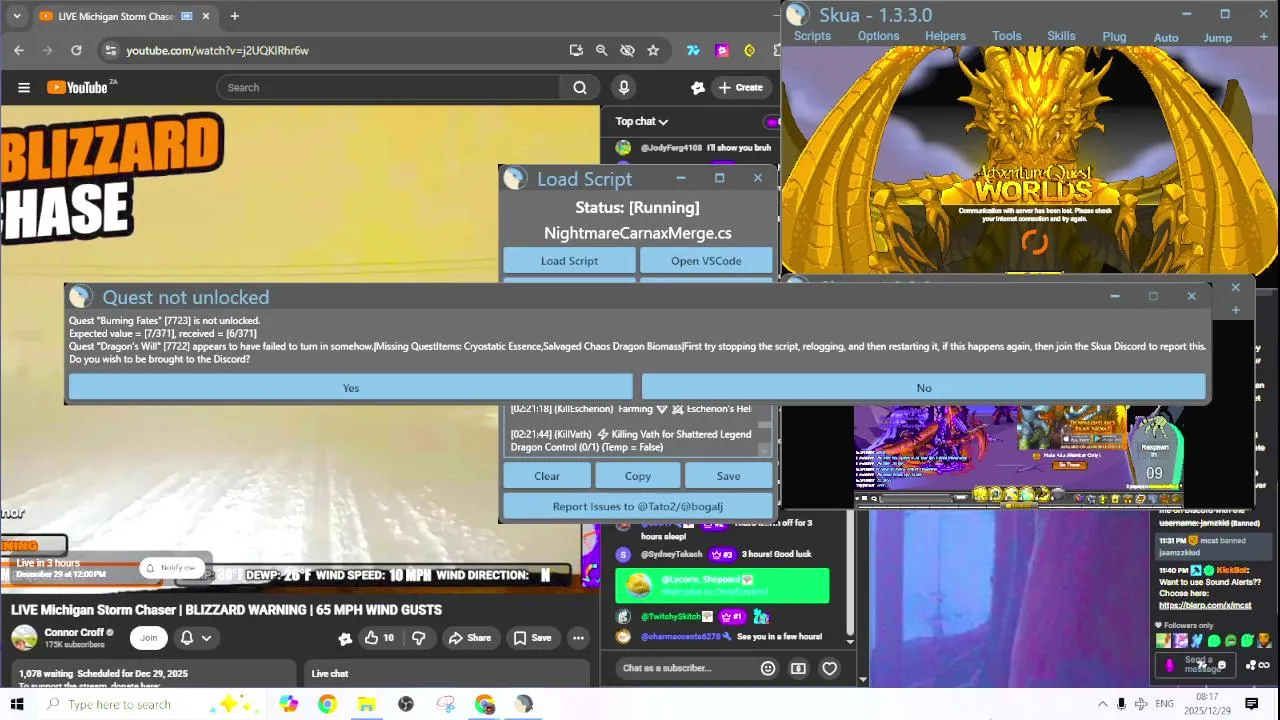The image size is (1280, 720).
Task: Open Options menu in Skua
Action: (878, 36)
